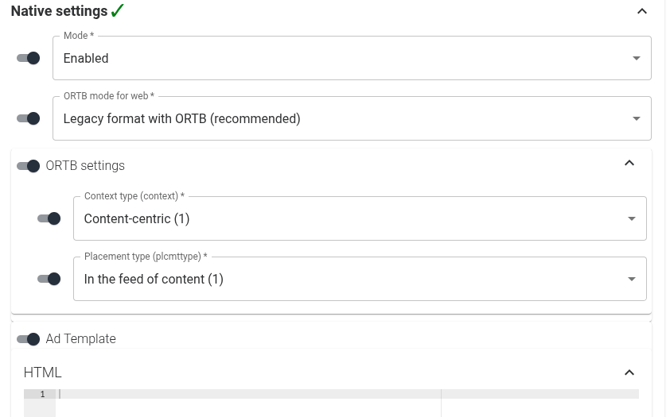The height and width of the screenshot is (417, 670).
Task: Toggle the Mode switch
Action: (29, 58)
